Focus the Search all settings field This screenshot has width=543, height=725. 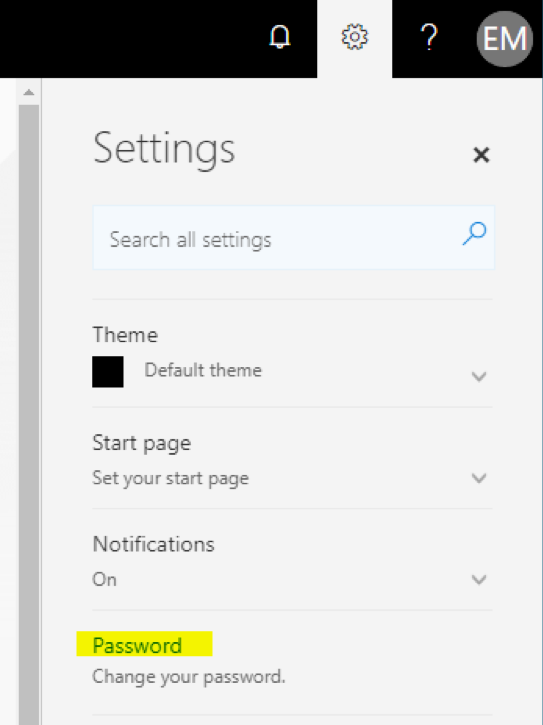[293, 238]
